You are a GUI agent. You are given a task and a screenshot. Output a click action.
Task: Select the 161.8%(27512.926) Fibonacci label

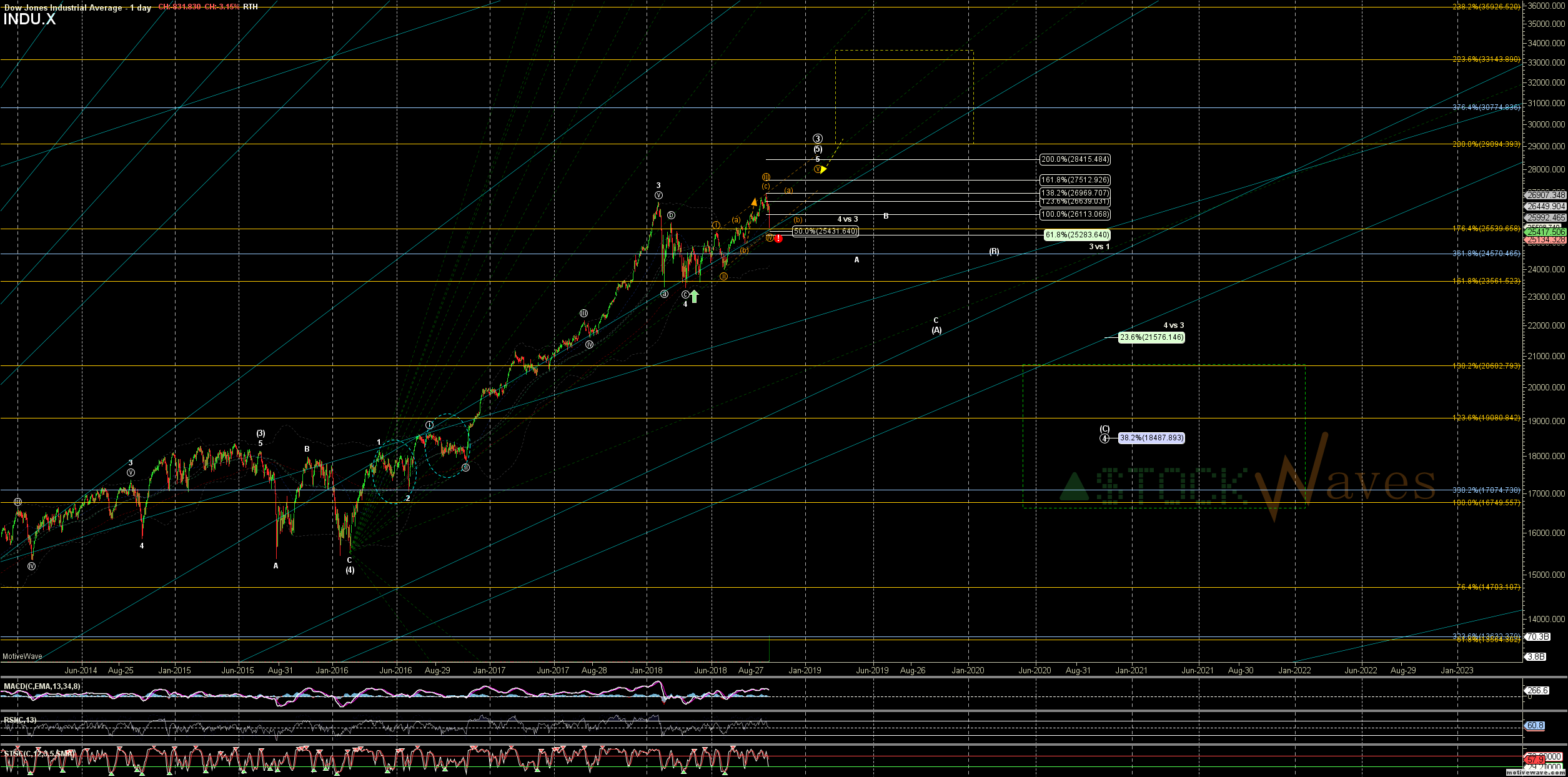pos(1075,180)
